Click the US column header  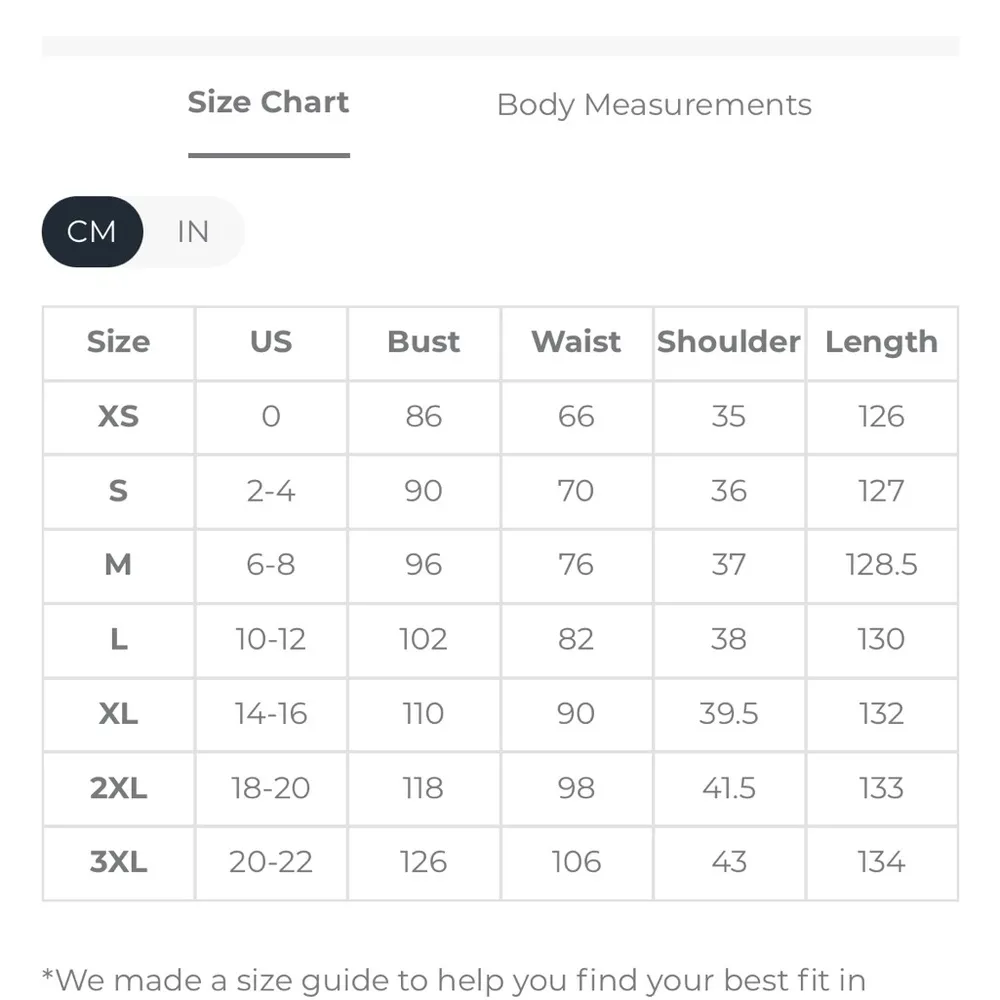(x=271, y=342)
